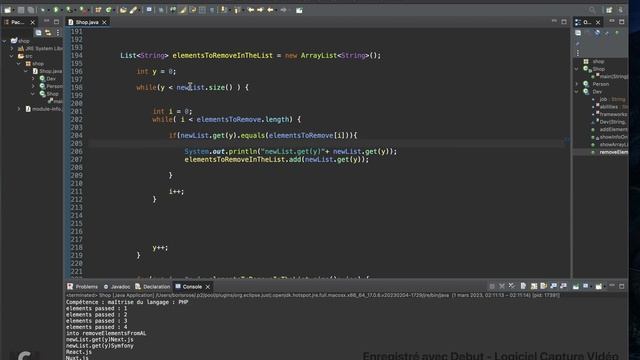Click Open Console icon in console toolbar
This screenshot has height=360, width=640.
coord(599,286)
